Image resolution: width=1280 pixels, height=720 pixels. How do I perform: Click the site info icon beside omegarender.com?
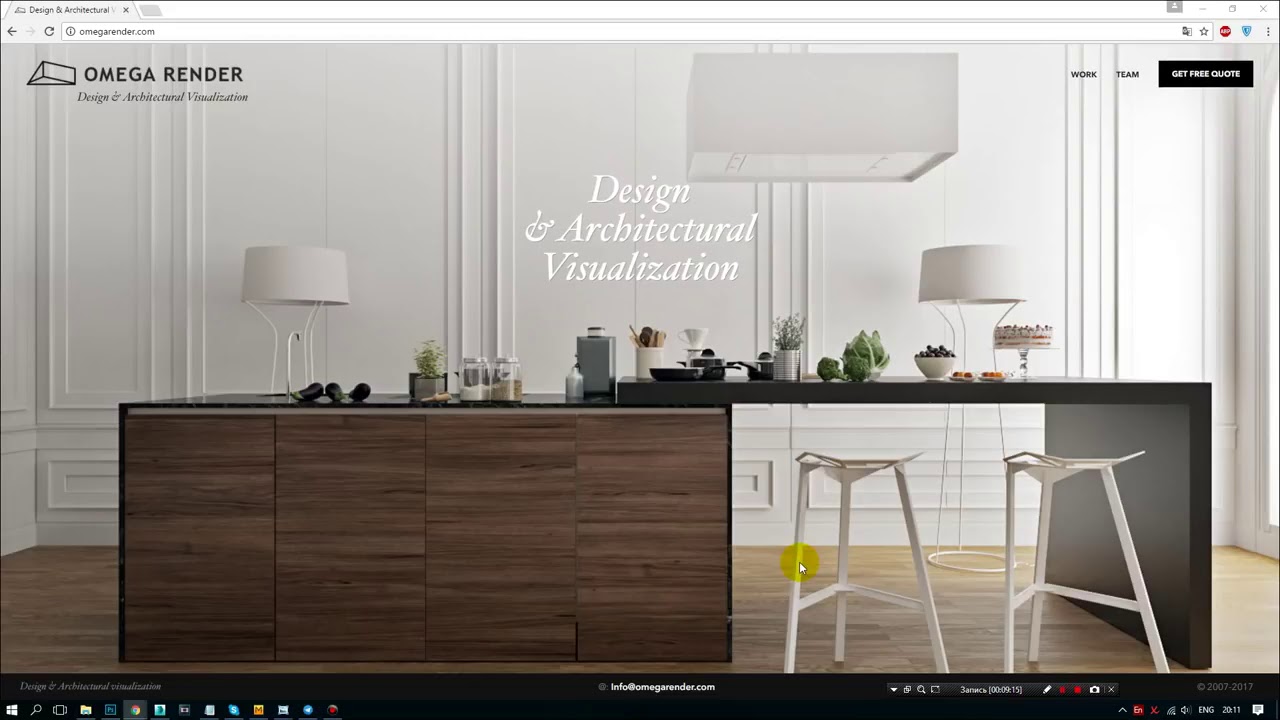point(70,31)
